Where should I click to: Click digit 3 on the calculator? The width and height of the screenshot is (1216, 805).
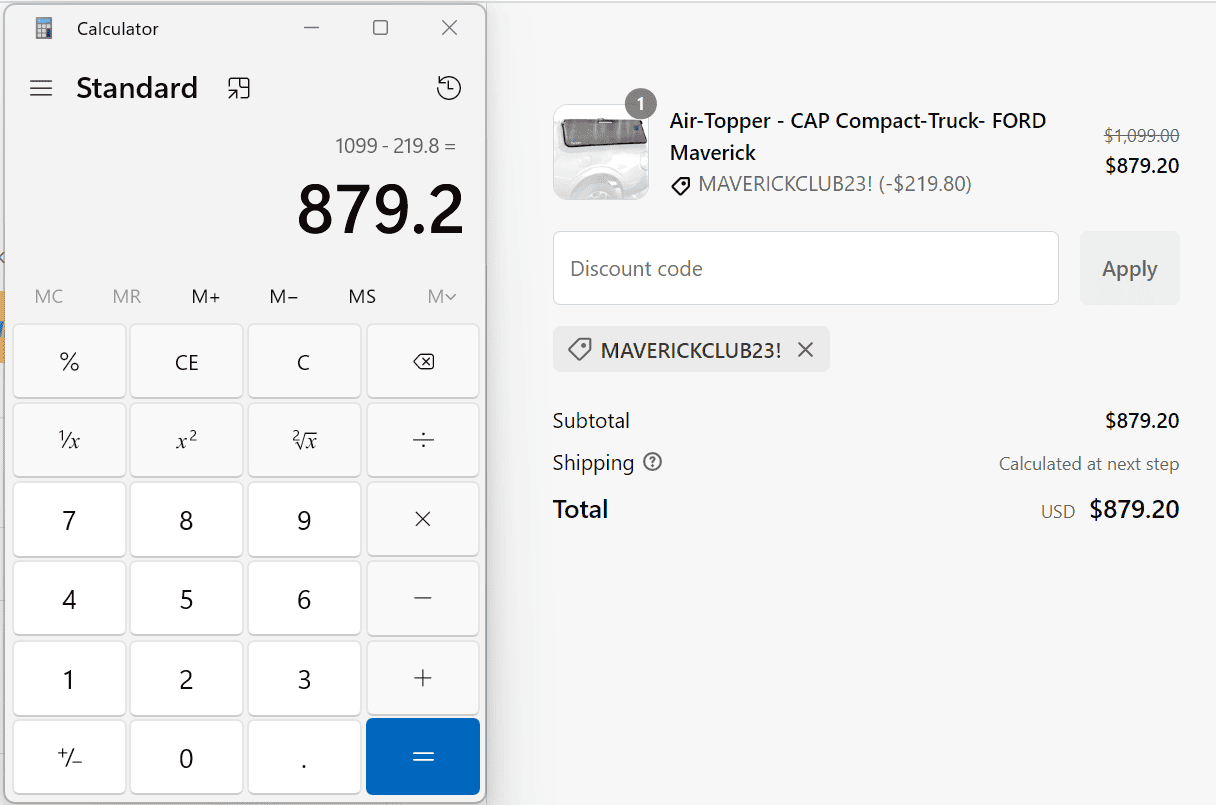(x=304, y=678)
